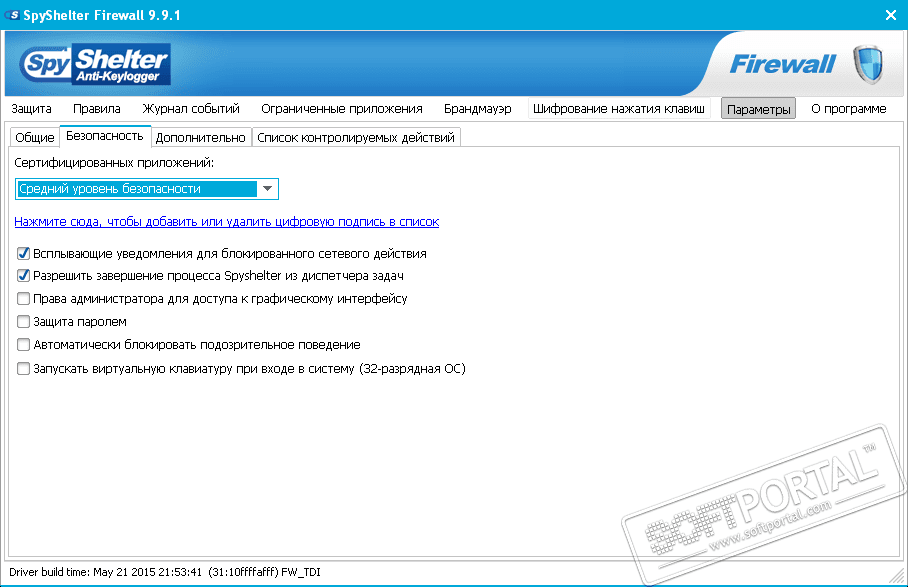Close the SpyShelter Firewall window
The height and width of the screenshot is (587, 908).
click(891, 15)
